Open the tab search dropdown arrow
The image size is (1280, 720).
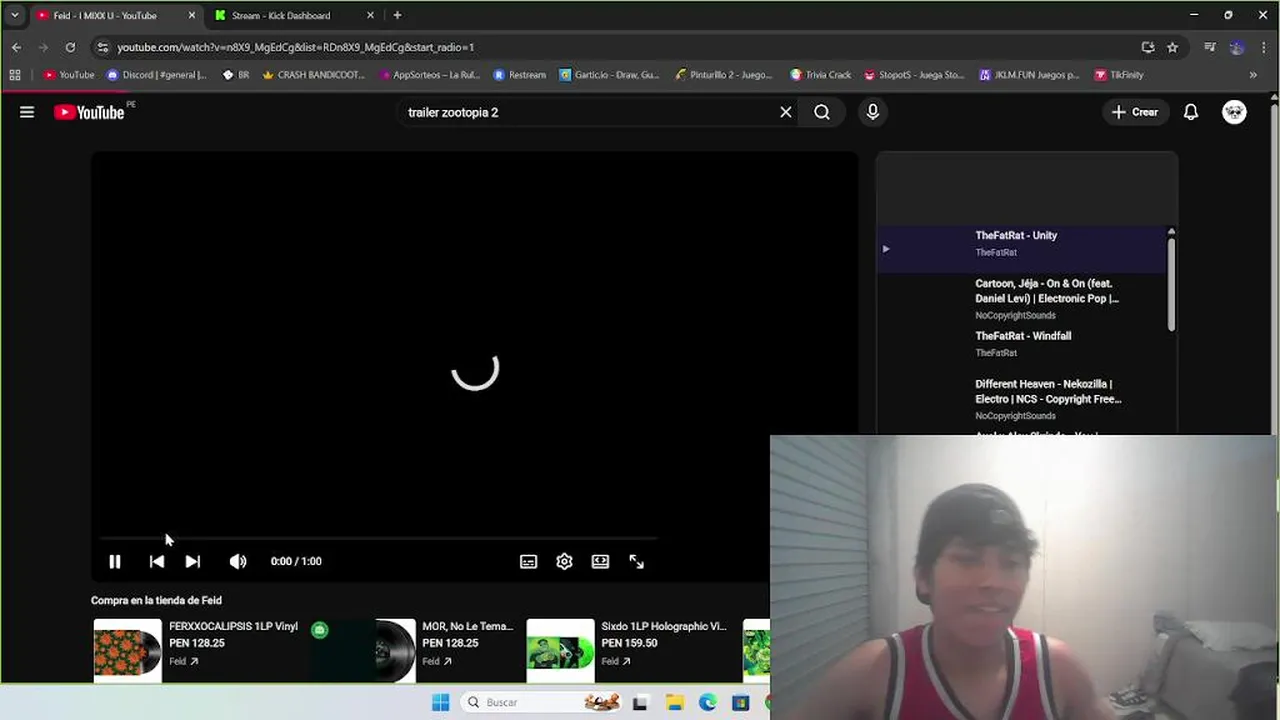(x=14, y=15)
